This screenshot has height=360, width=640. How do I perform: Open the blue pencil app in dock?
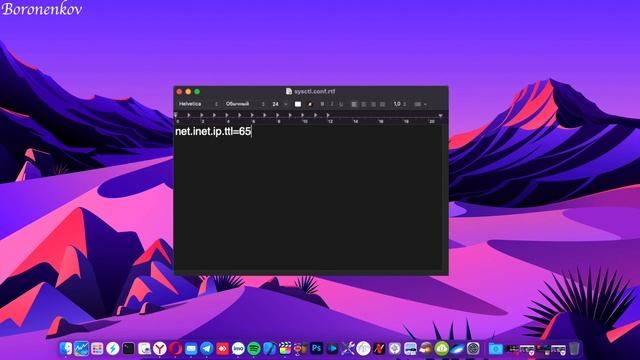click(269, 349)
